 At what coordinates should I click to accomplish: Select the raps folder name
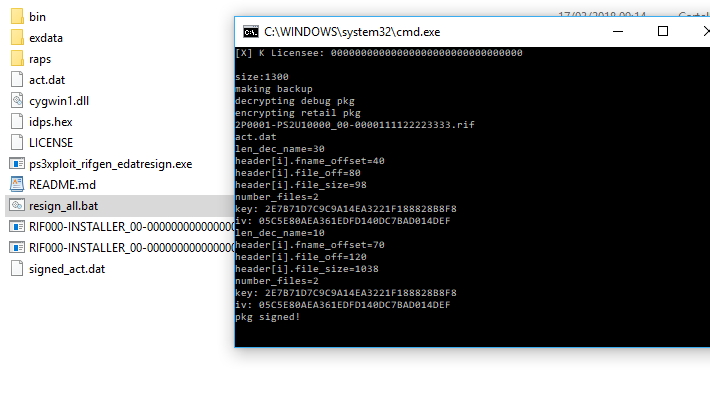(x=40, y=59)
